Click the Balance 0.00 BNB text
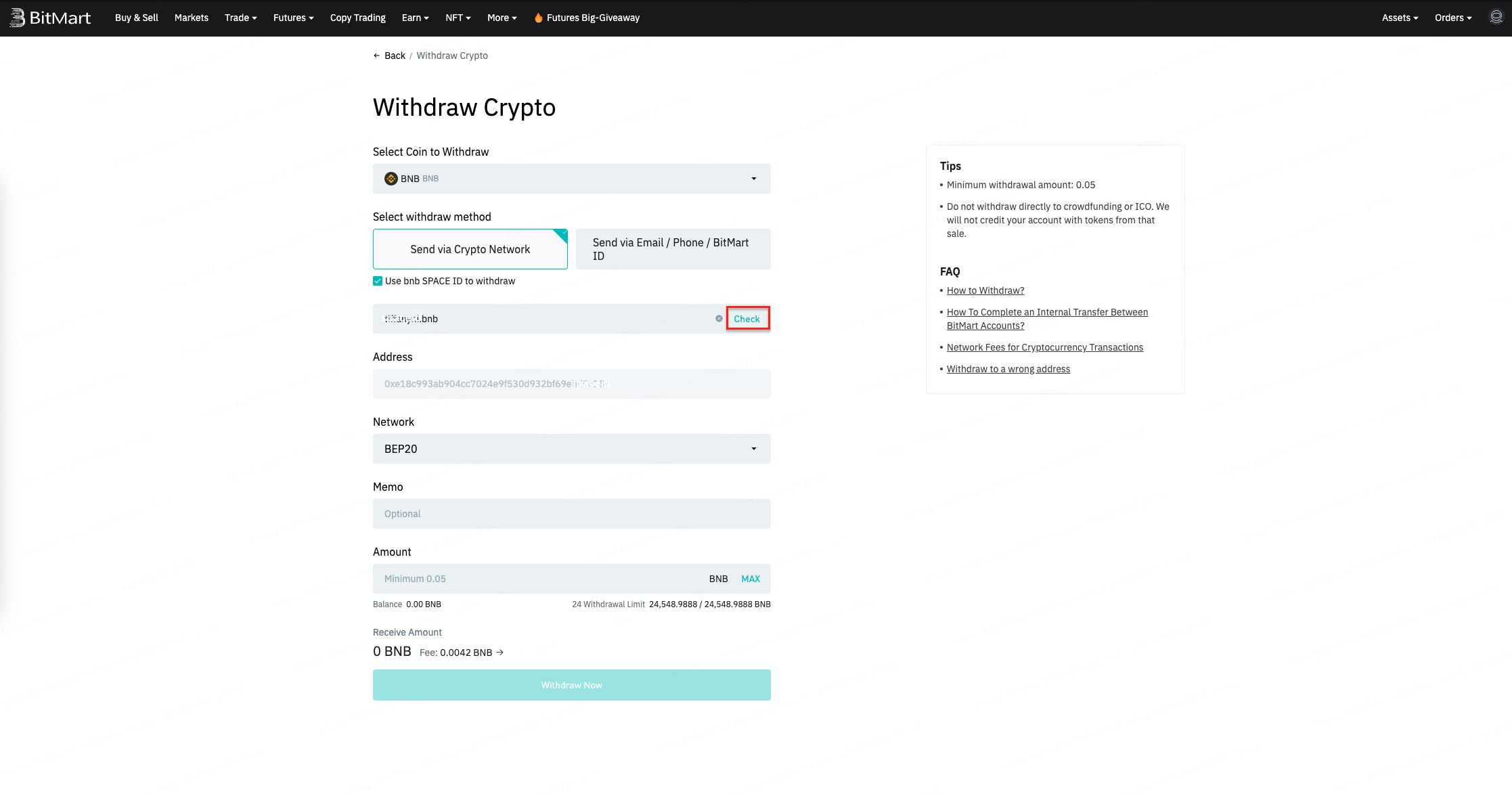 point(407,604)
